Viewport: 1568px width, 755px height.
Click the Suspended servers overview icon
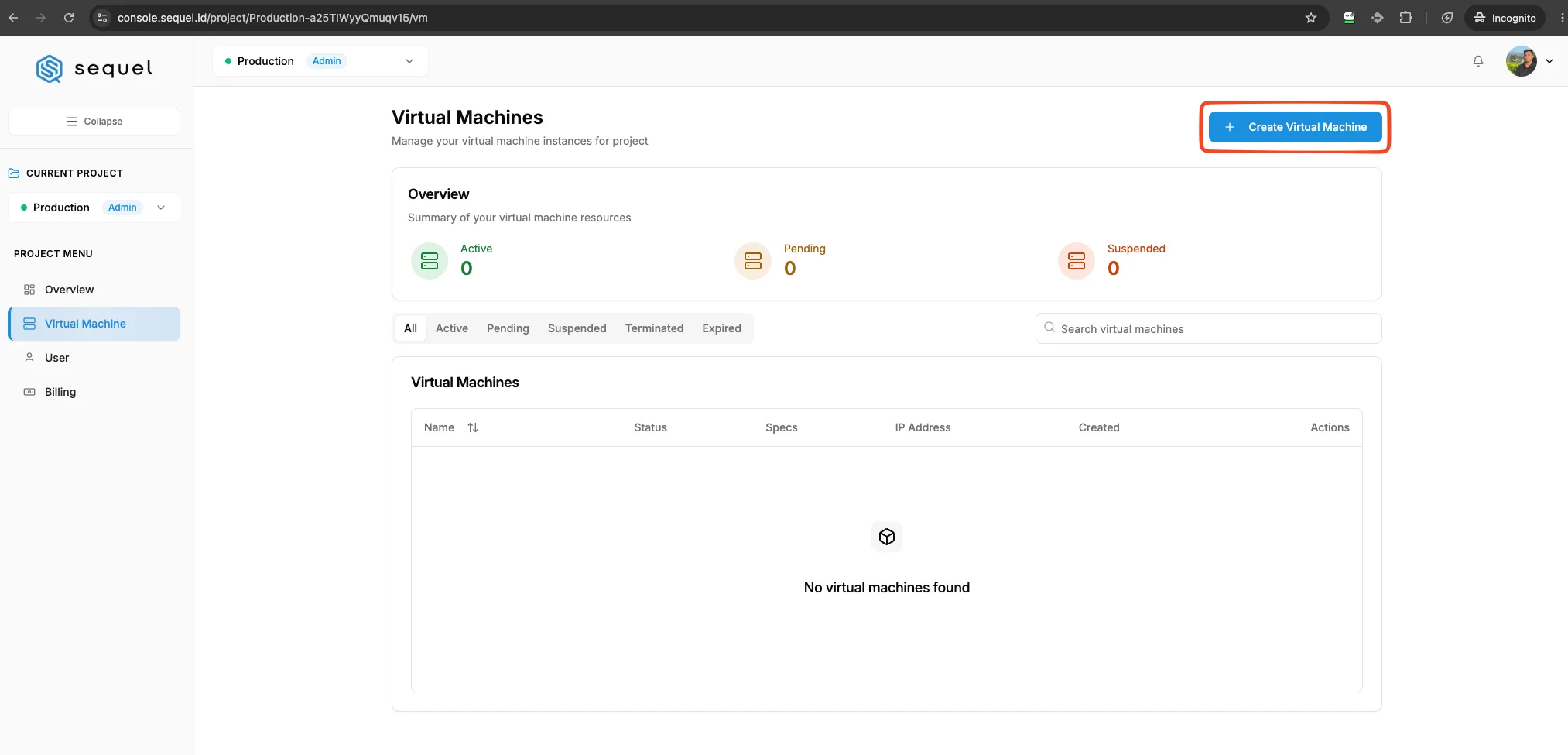click(1077, 261)
